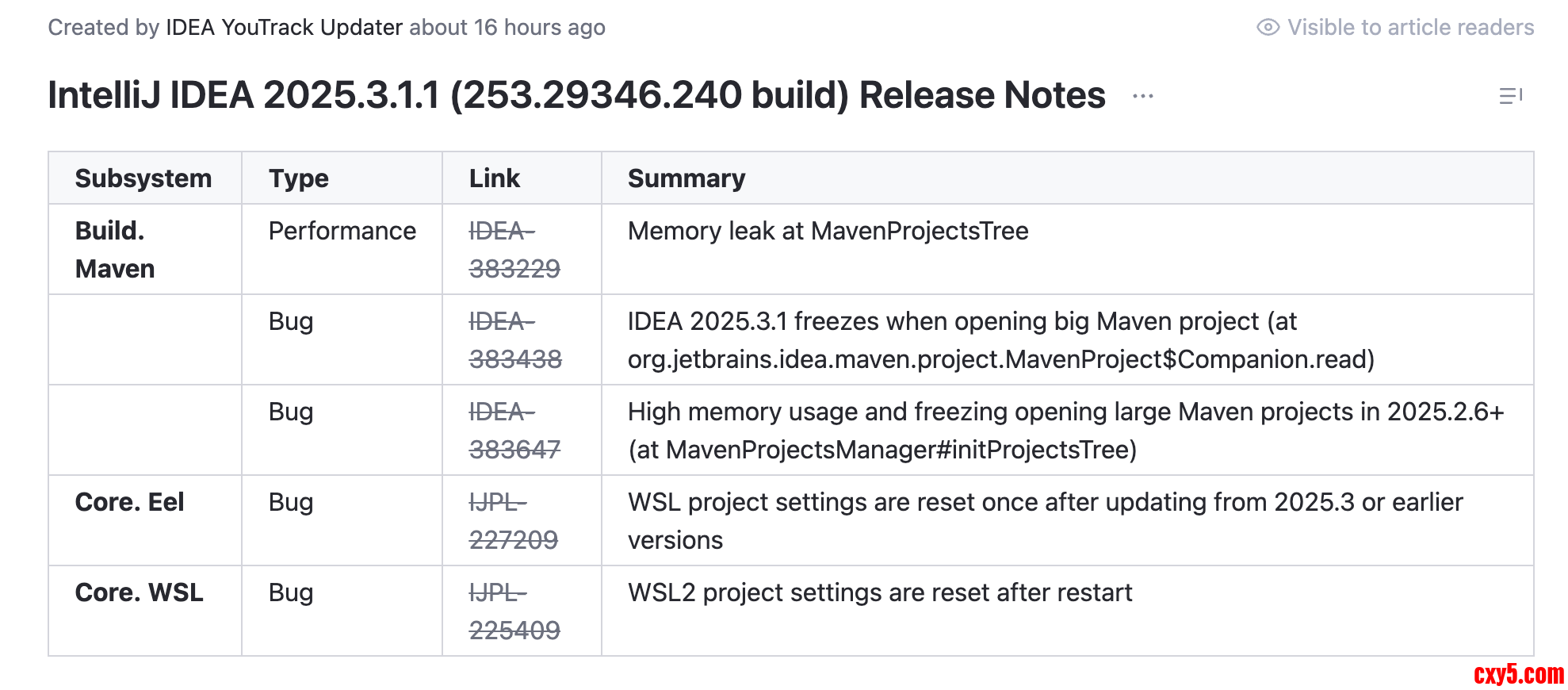Toggle the table of contents icon

[x=1510, y=96]
